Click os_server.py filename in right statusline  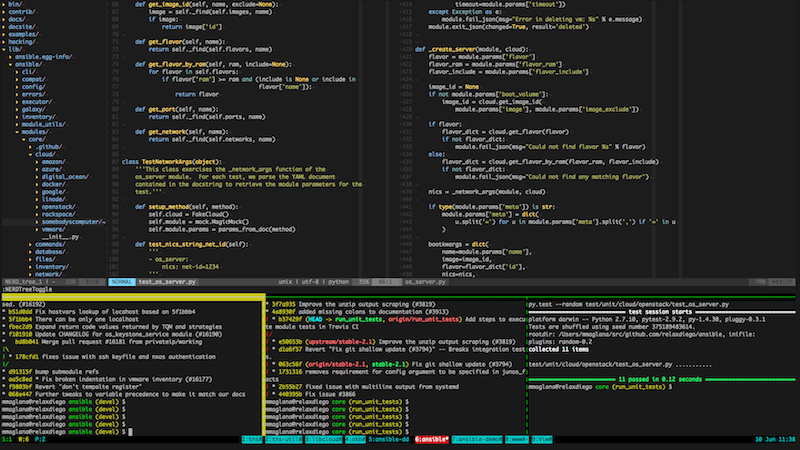(425, 282)
